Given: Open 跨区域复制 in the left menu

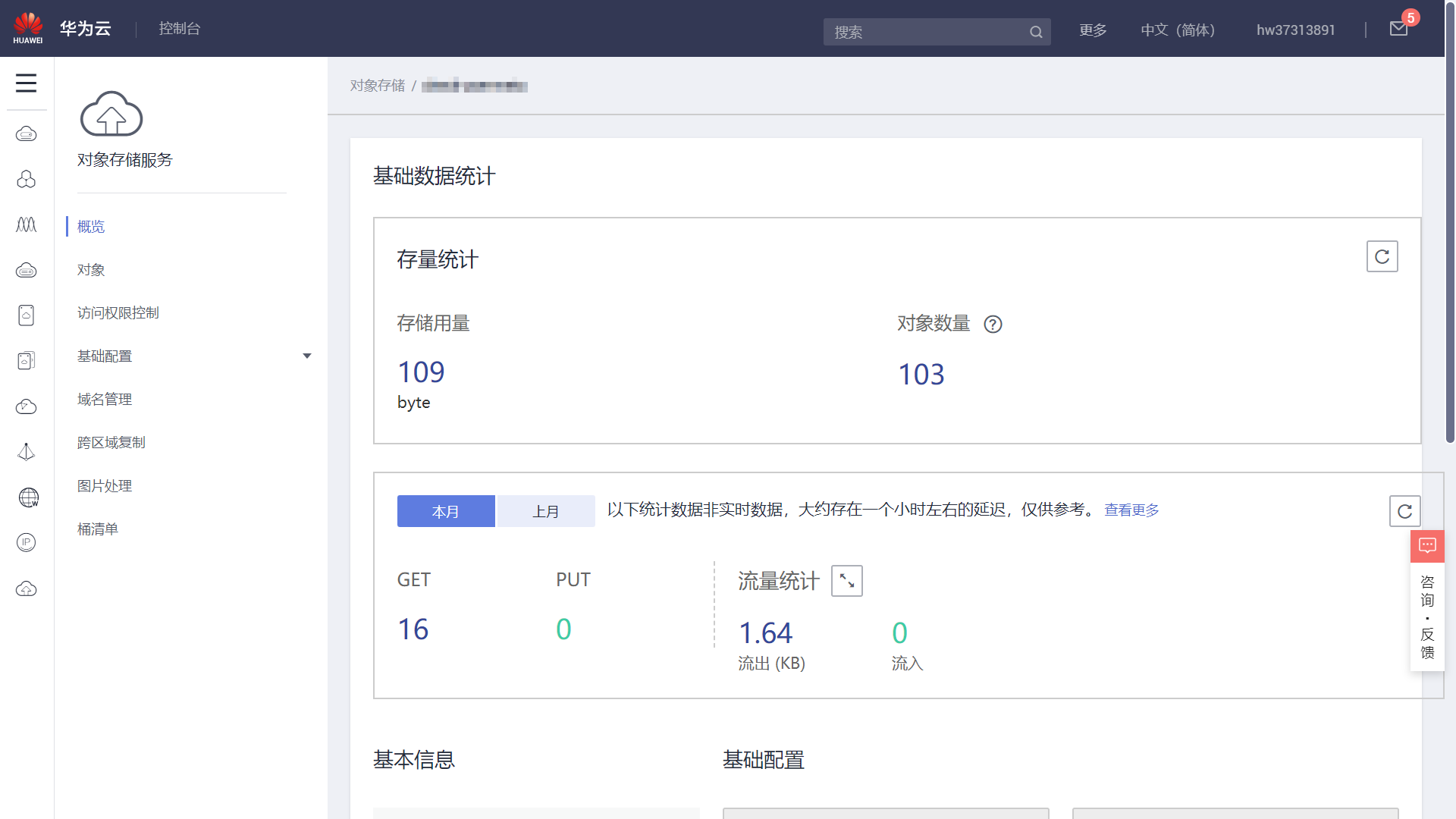Looking at the screenshot, I should coord(111,443).
